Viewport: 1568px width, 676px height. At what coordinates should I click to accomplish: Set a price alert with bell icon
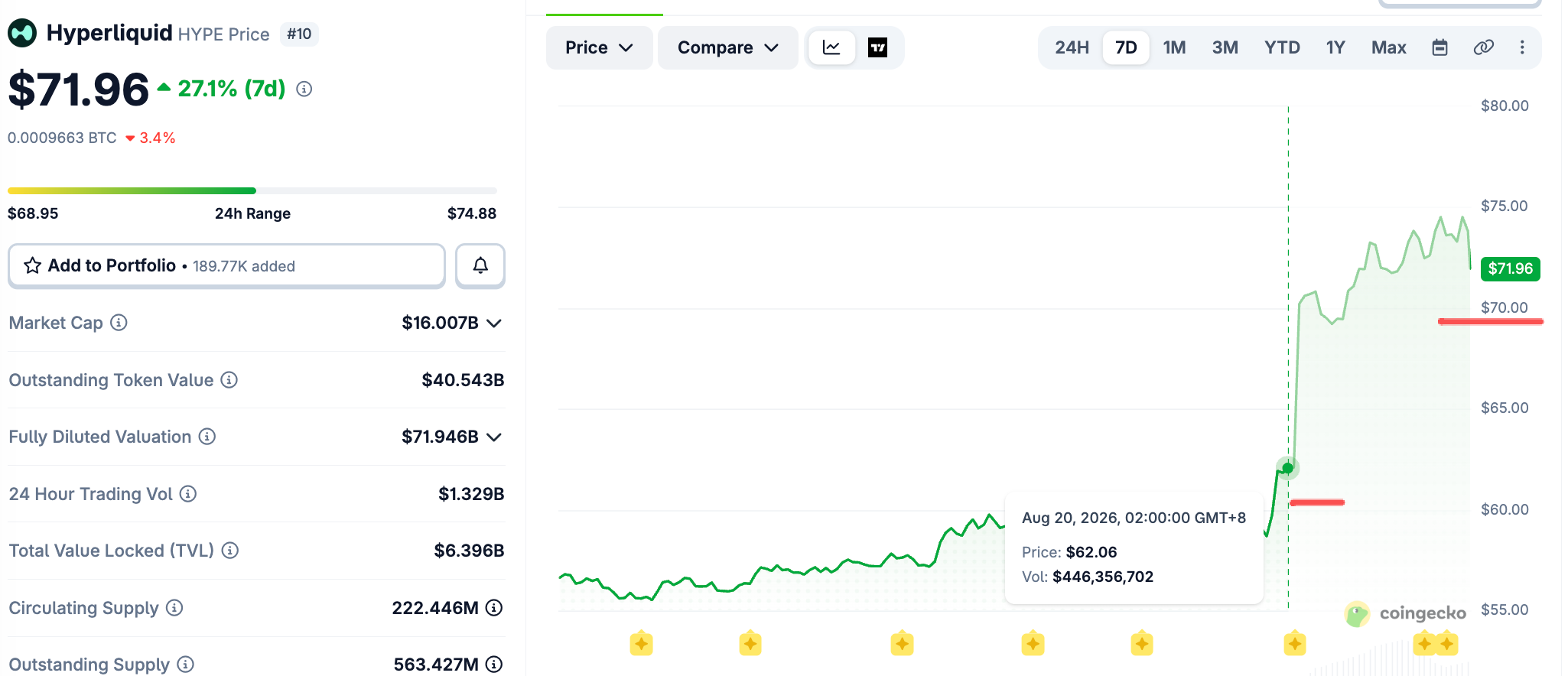(x=480, y=265)
